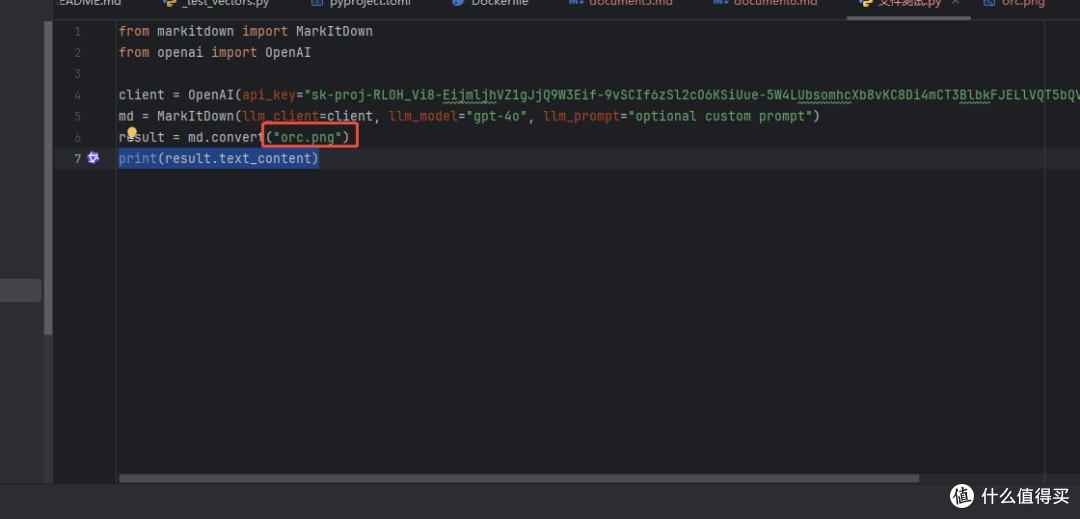Click the "orc.png" string argument on line 6
The image size is (1080, 519).
308,138
